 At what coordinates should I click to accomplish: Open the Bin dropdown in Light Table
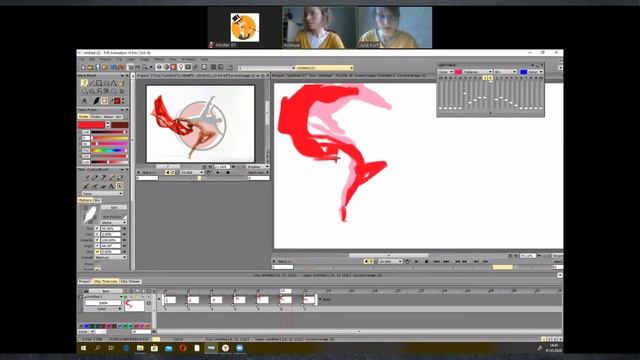[506, 72]
